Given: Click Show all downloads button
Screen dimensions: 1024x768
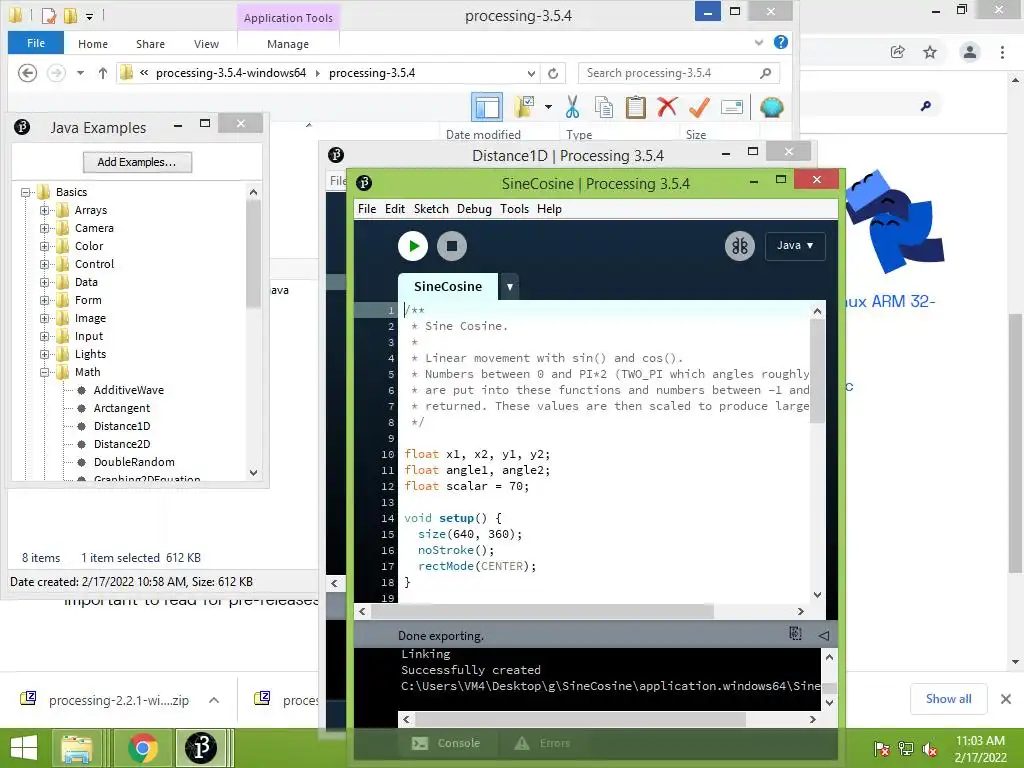Looking at the screenshot, I should point(948,699).
